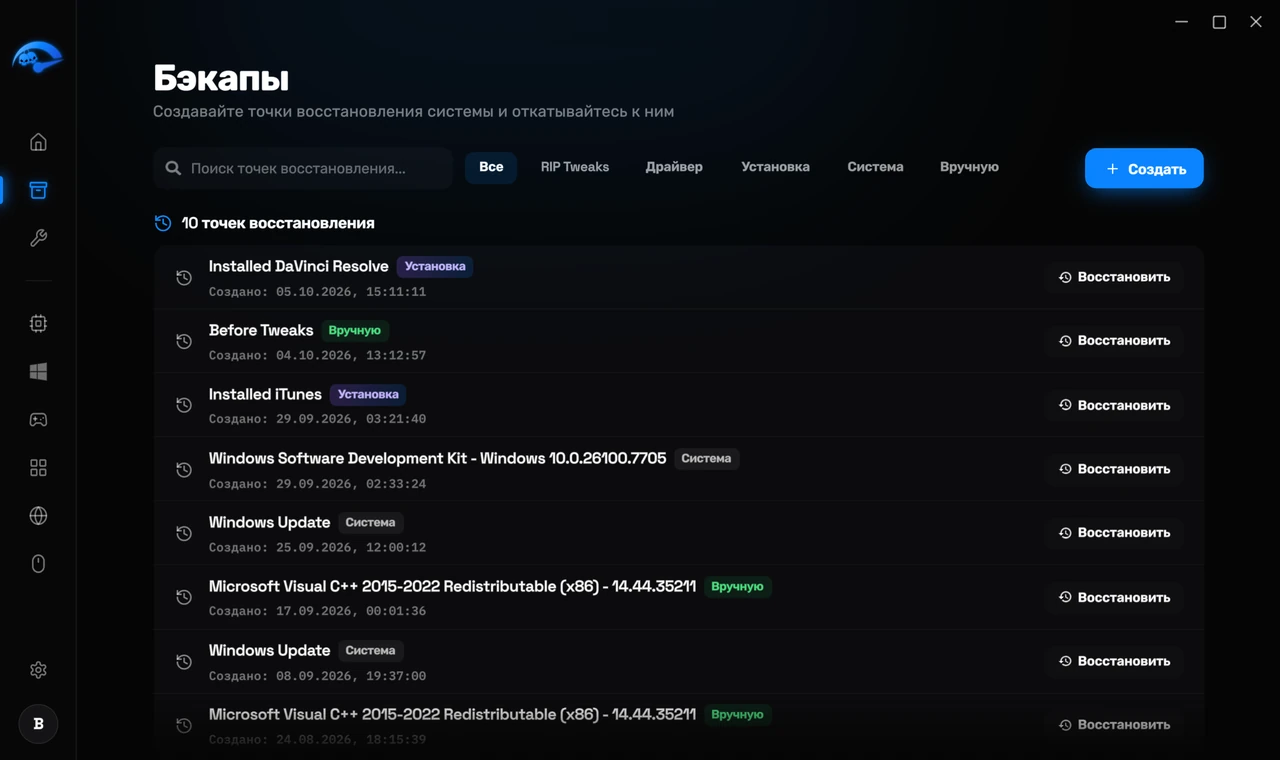Open the gamepad gaming section in sidebar

pos(38,419)
